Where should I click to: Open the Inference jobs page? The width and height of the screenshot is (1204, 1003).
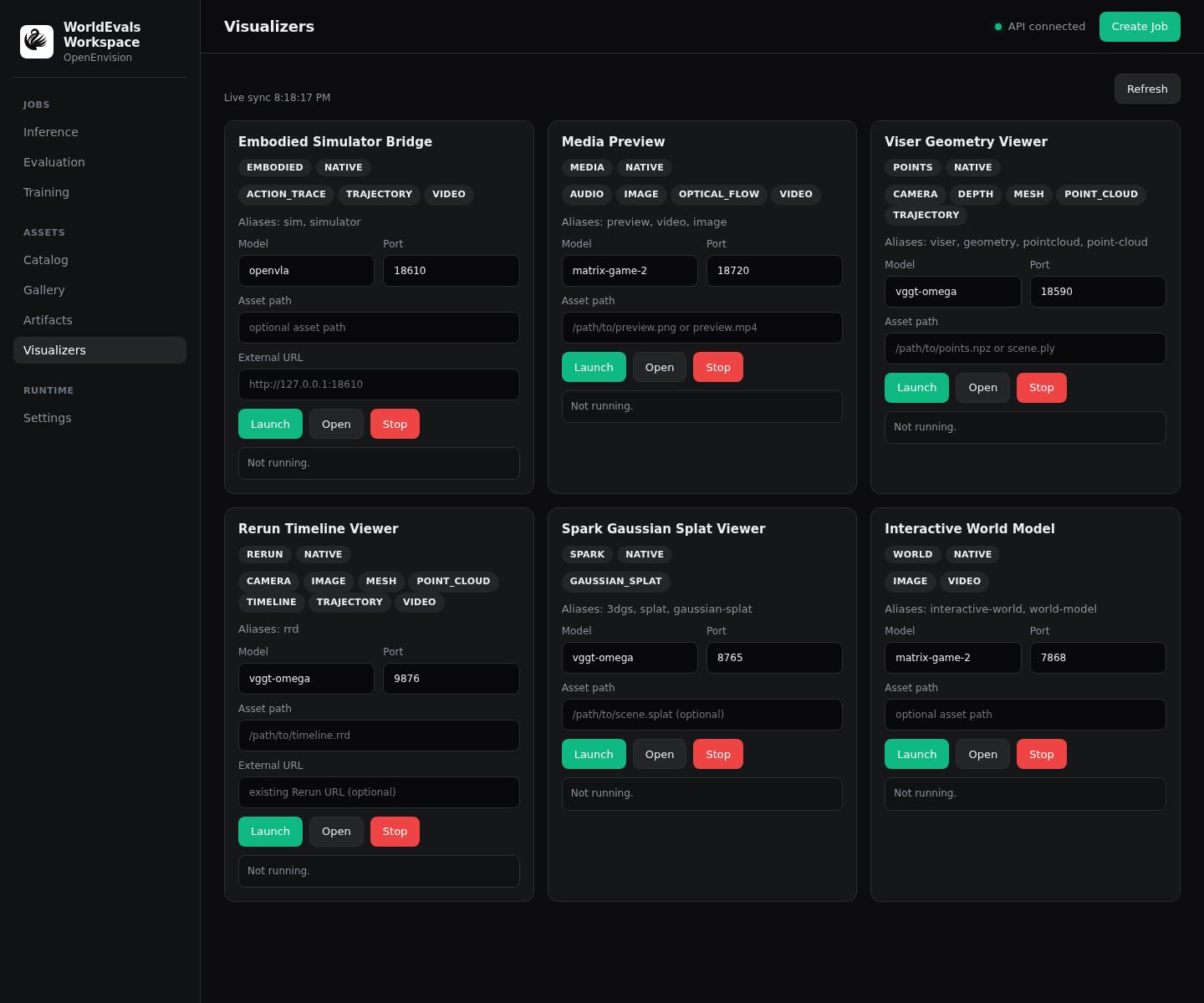coord(99,132)
